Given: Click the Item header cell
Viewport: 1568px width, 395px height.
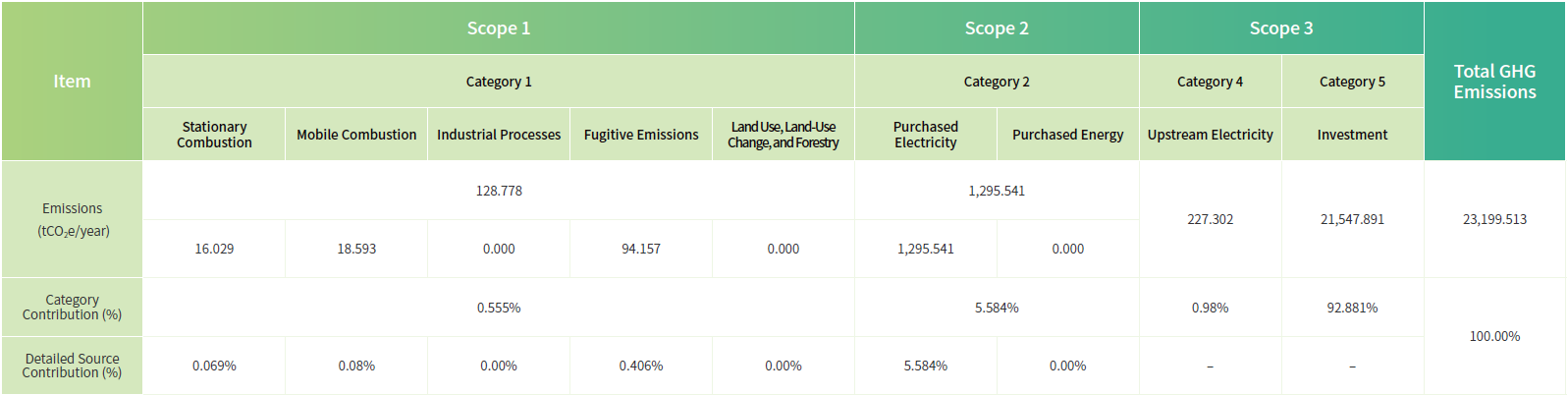Looking at the screenshot, I should point(72,82).
